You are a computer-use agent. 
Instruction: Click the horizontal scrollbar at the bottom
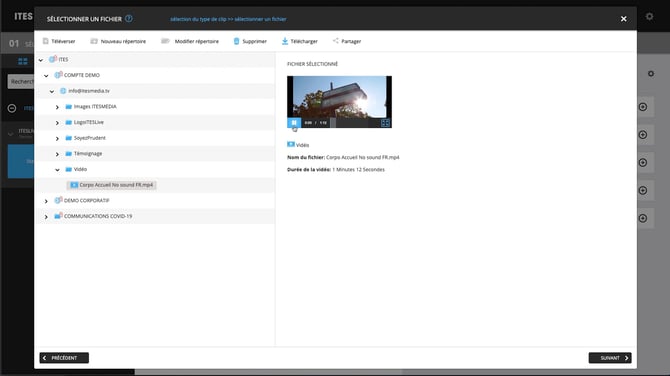coord(268,372)
